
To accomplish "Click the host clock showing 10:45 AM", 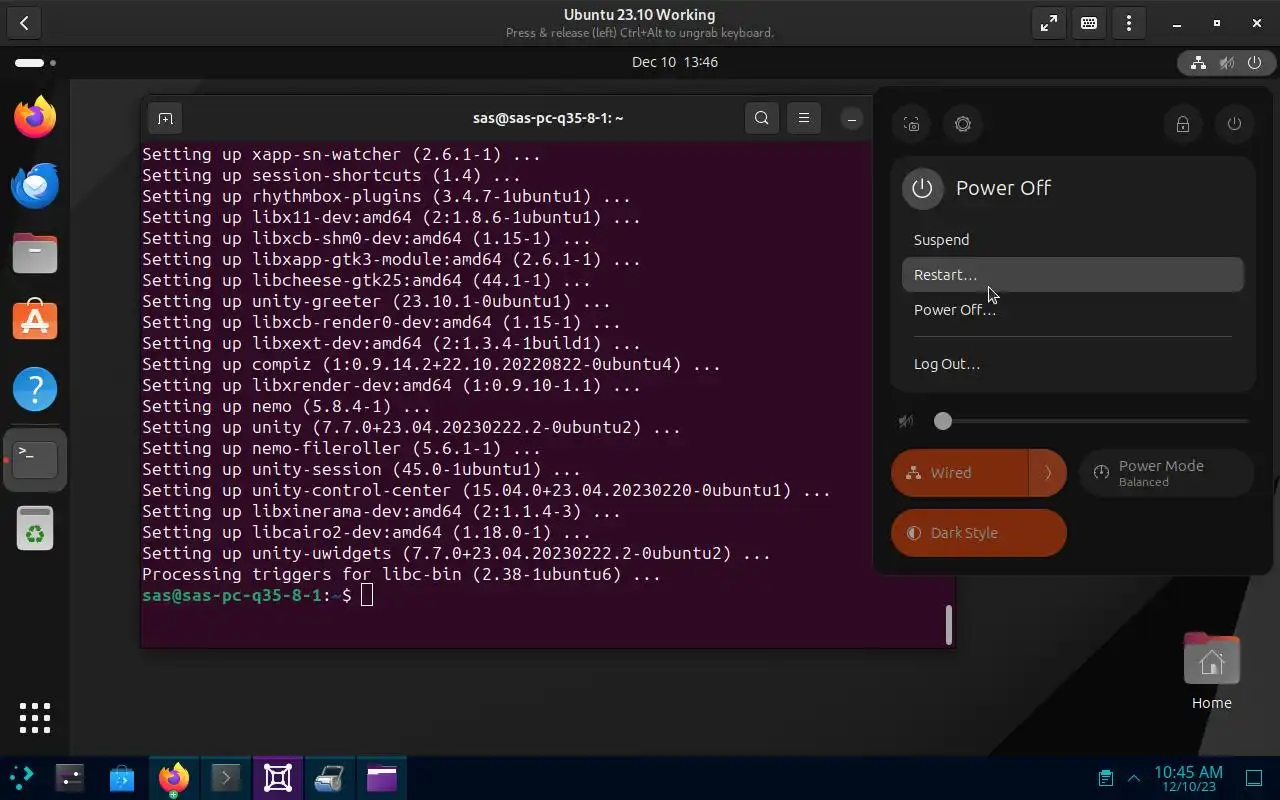I will click(x=1188, y=778).
